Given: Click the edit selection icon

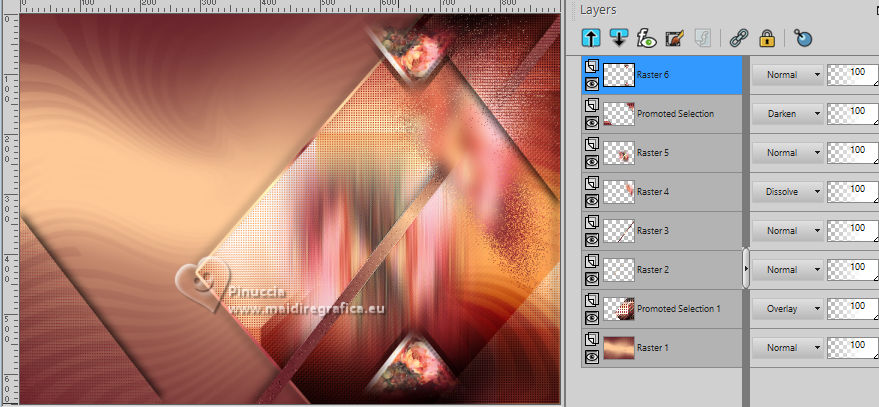Looking at the screenshot, I should (674, 38).
